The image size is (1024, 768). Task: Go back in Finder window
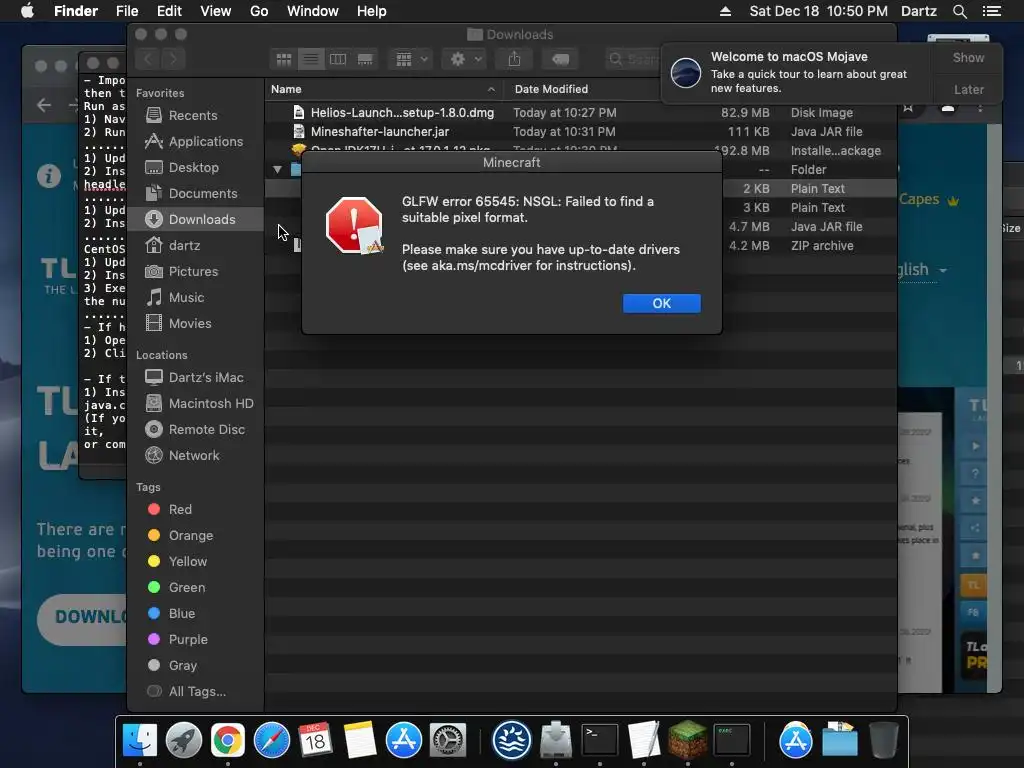[148, 59]
